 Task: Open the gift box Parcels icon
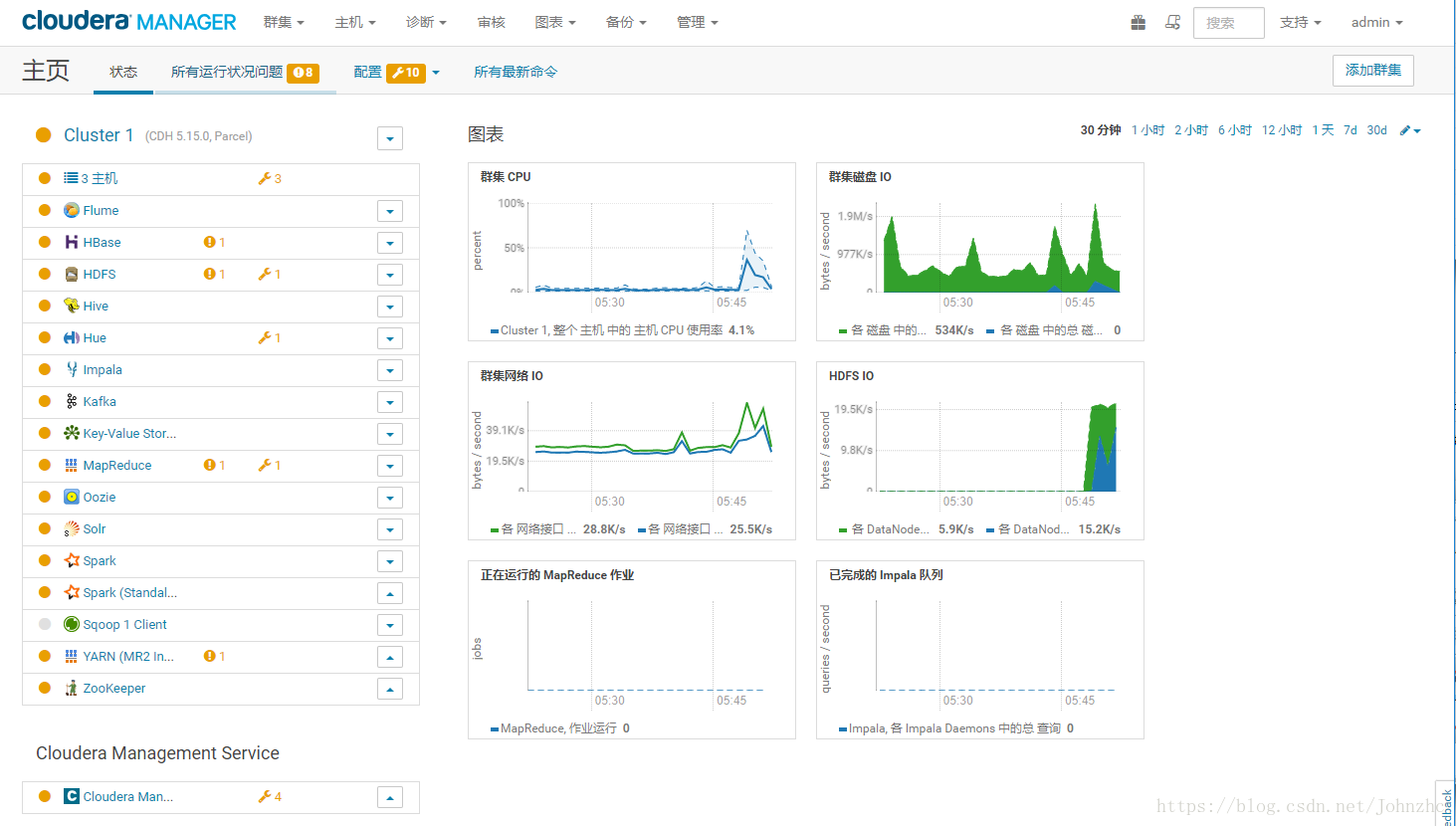tap(1139, 22)
